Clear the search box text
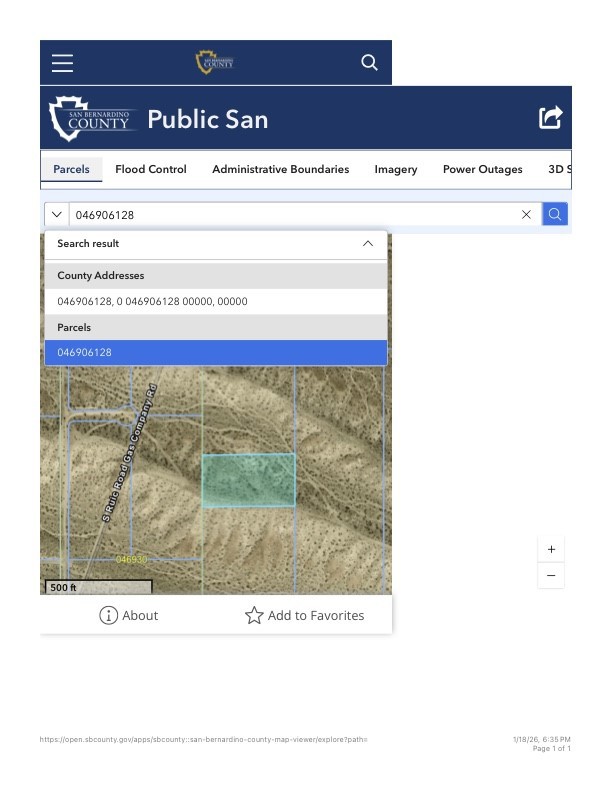The width and height of the screenshot is (612, 792). tap(526, 215)
